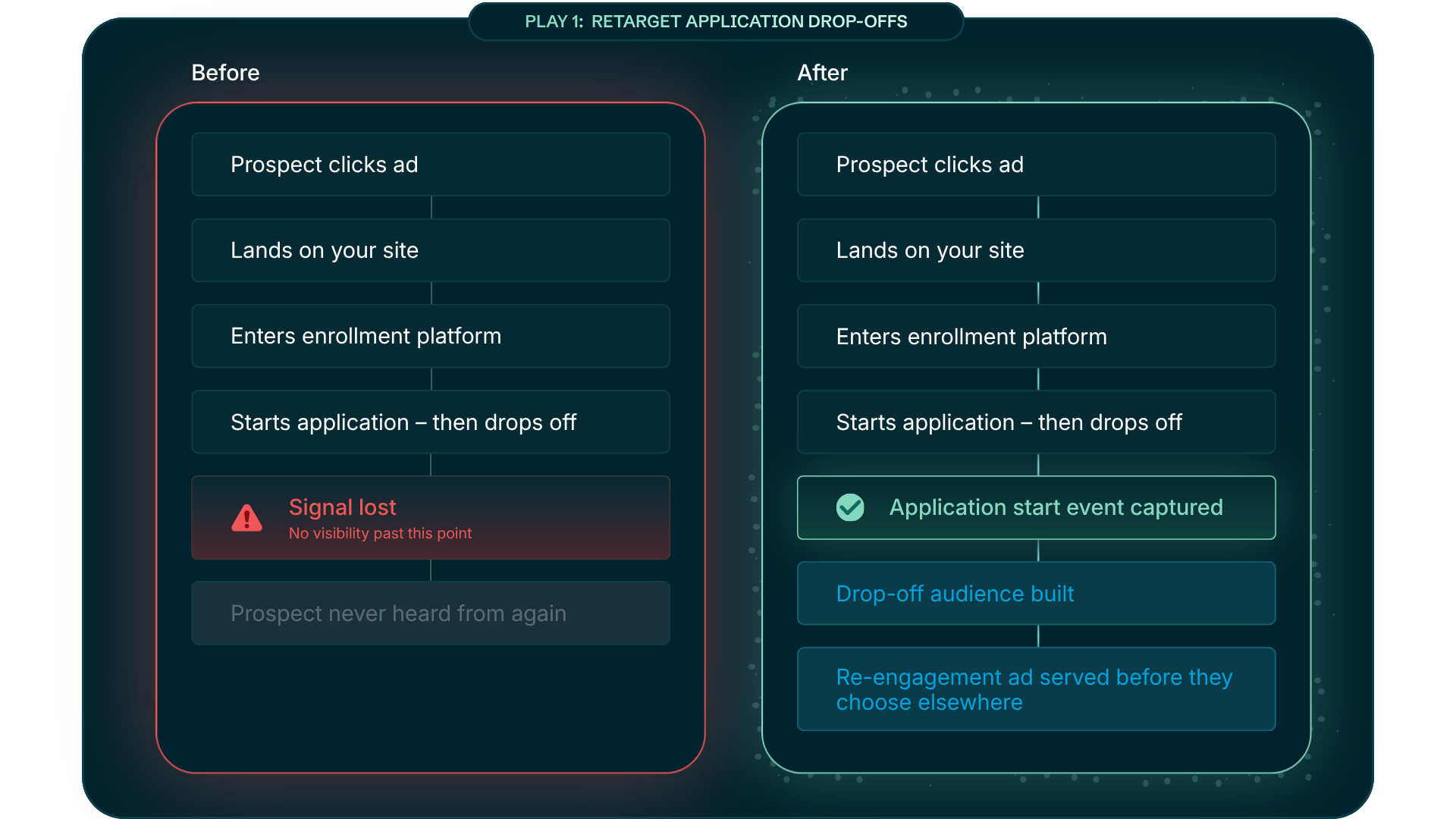Click the Signal lost heading text

coord(342,507)
